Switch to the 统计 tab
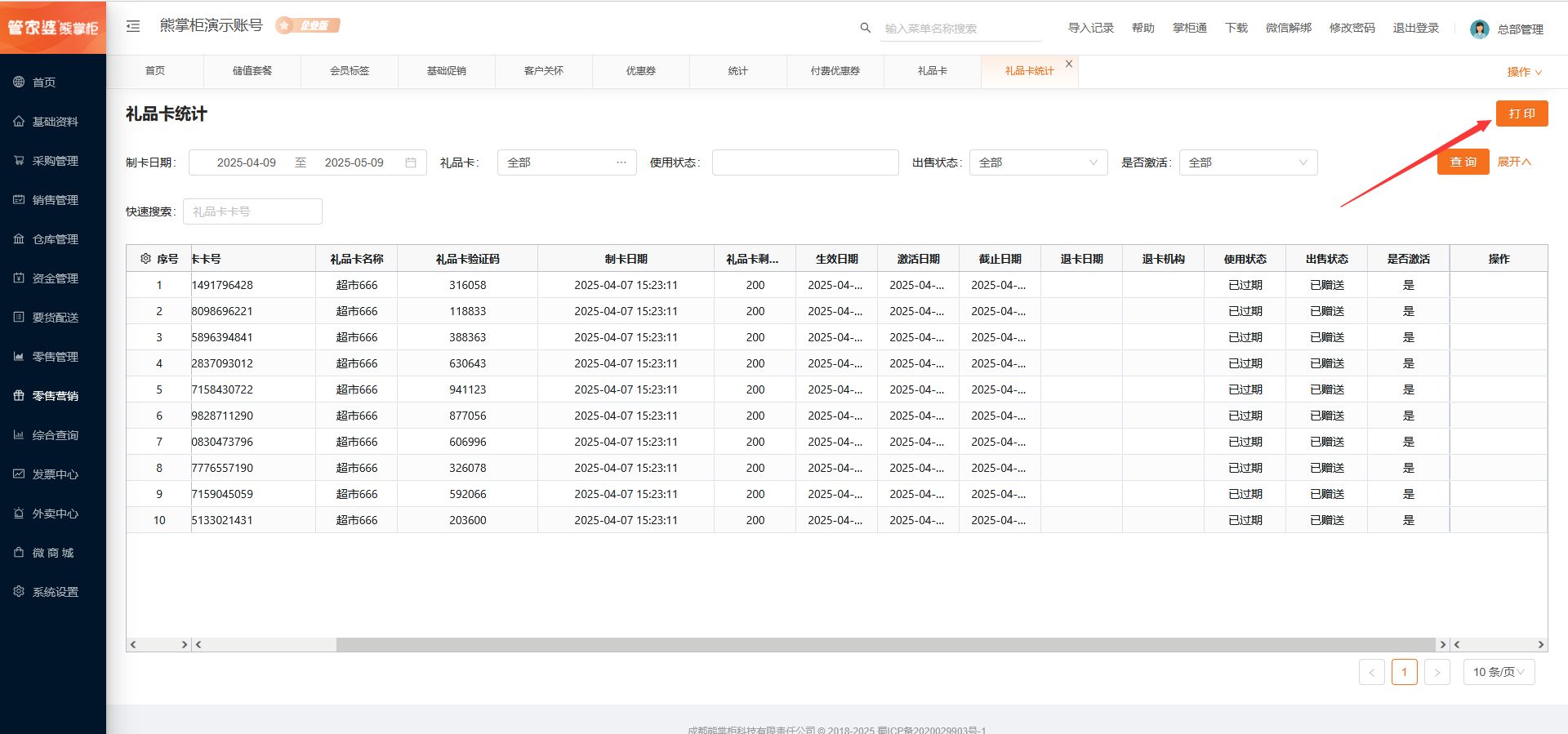Screen dimensions: 1568x734 pos(738,71)
